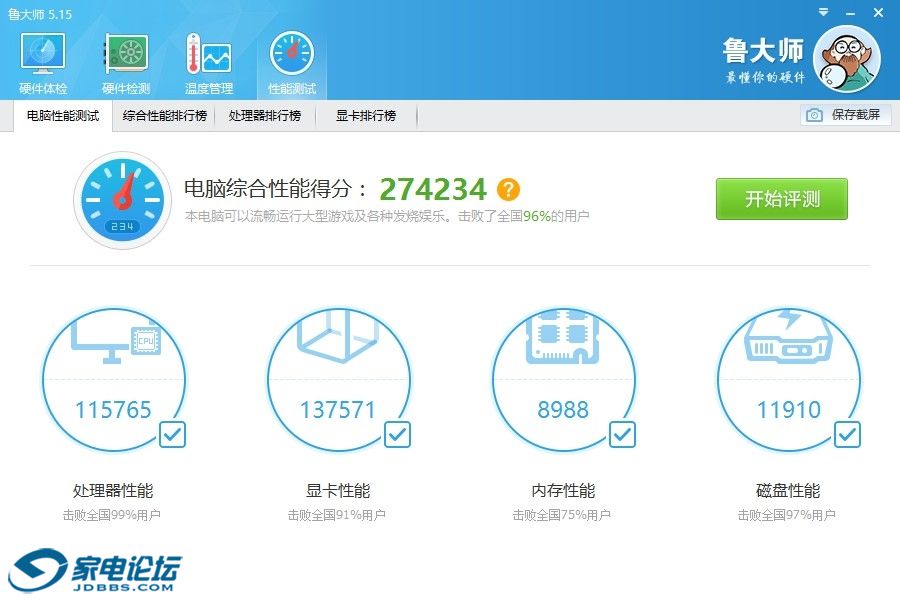The image size is (900, 600).
Task: Switch to the 综合性能排行榜 tab
Action: pos(165,116)
